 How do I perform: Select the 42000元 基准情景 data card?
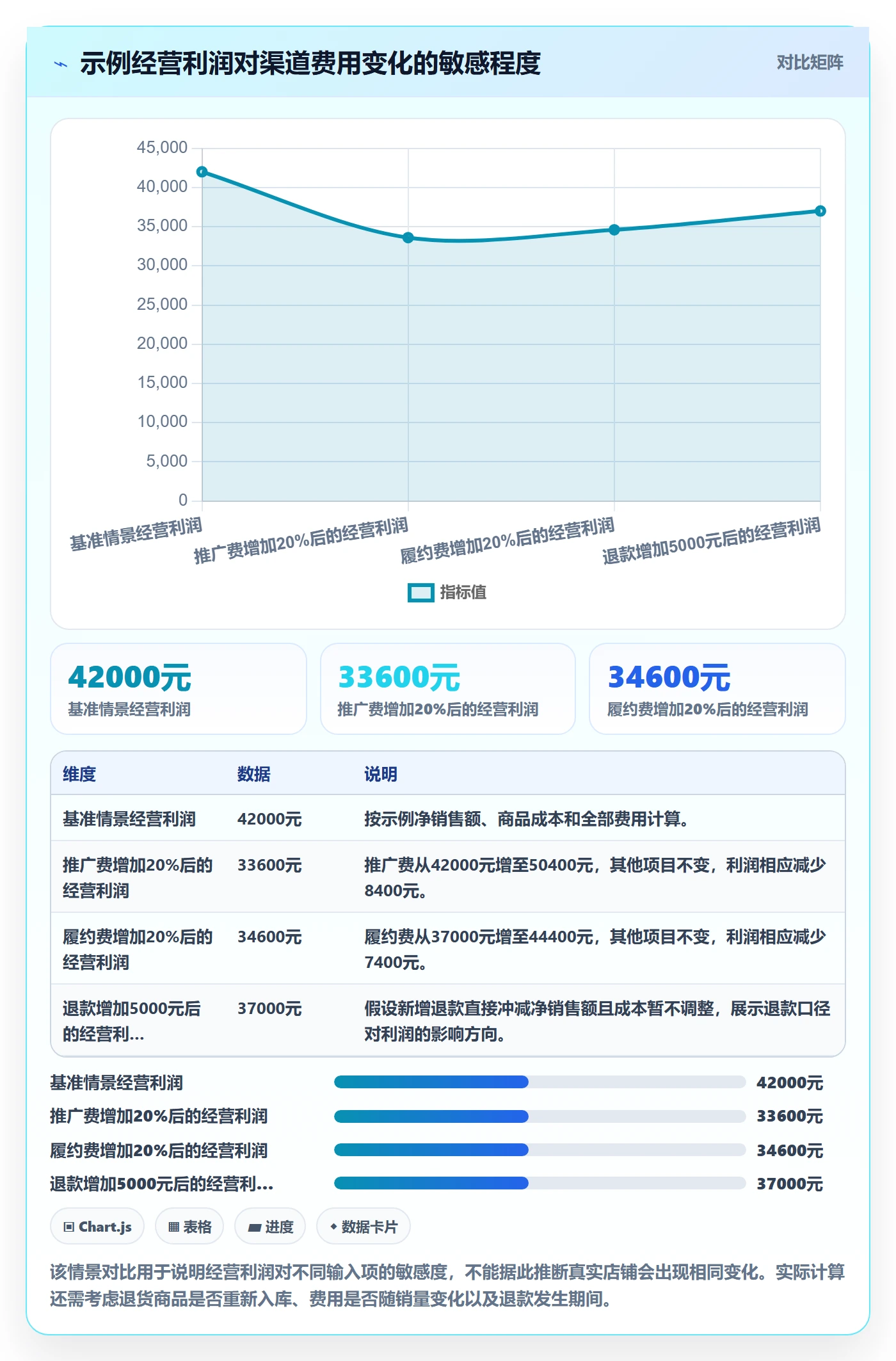tap(179, 688)
